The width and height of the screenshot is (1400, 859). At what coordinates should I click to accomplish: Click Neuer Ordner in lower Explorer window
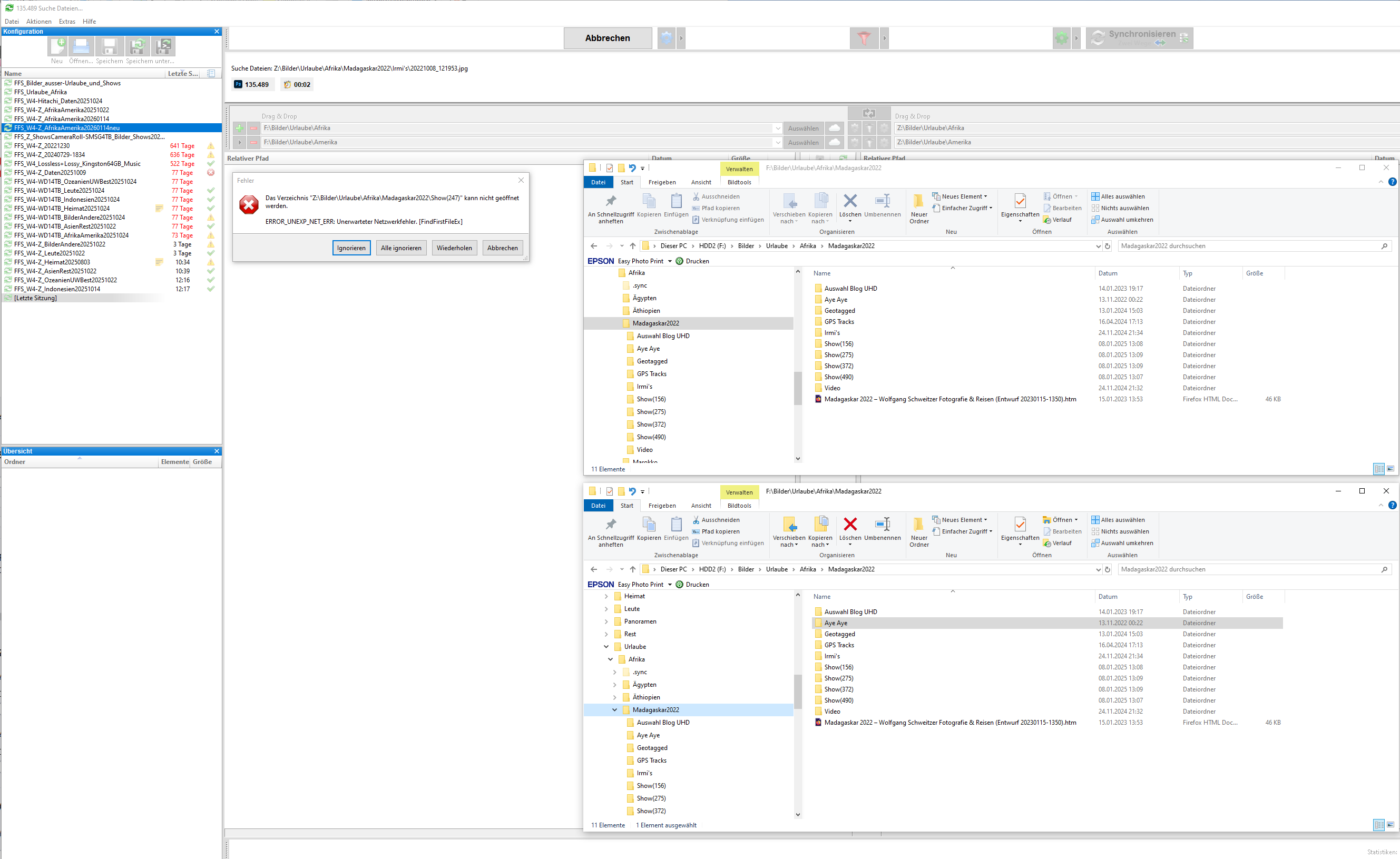[918, 532]
